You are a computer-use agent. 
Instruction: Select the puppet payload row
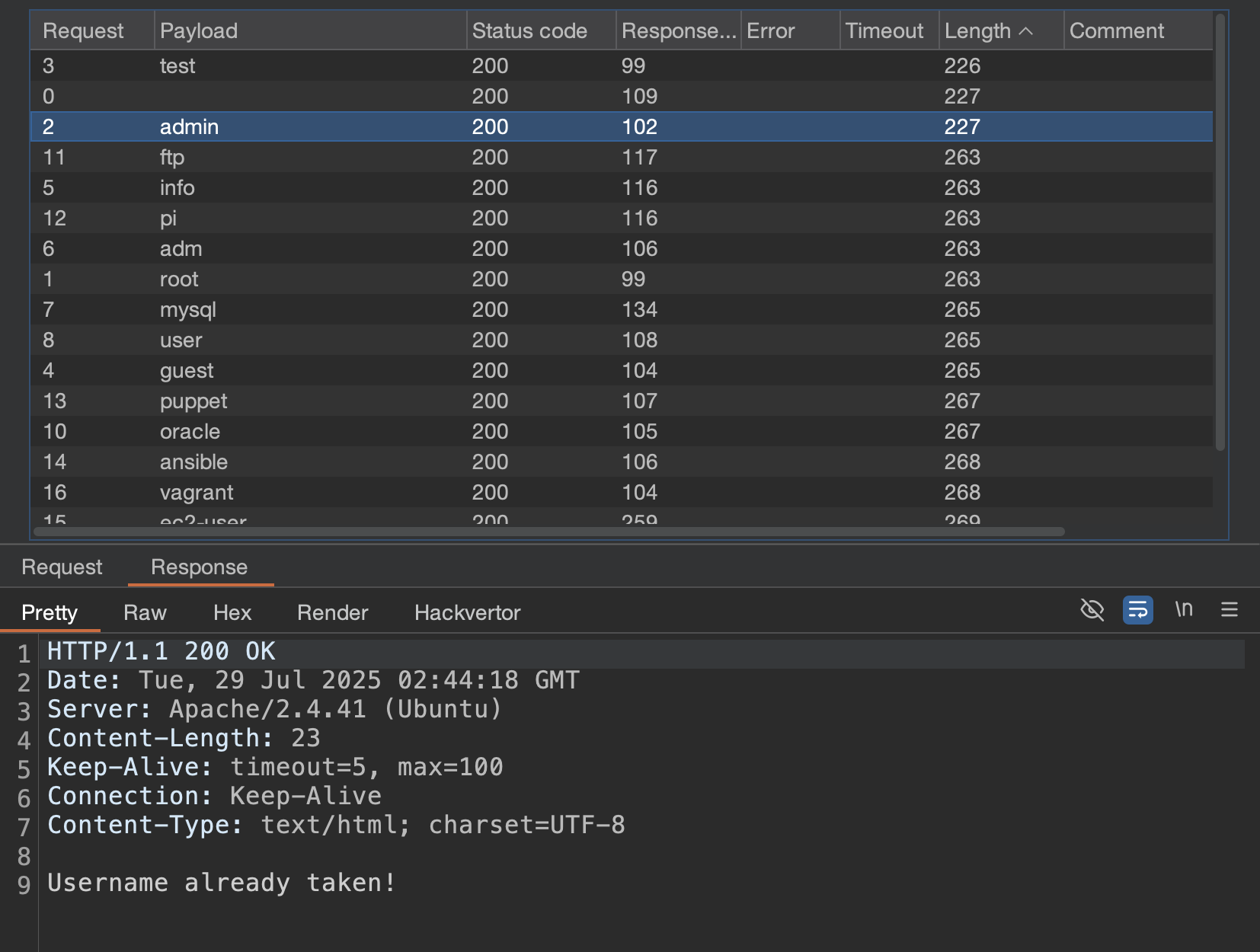click(x=622, y=401)
